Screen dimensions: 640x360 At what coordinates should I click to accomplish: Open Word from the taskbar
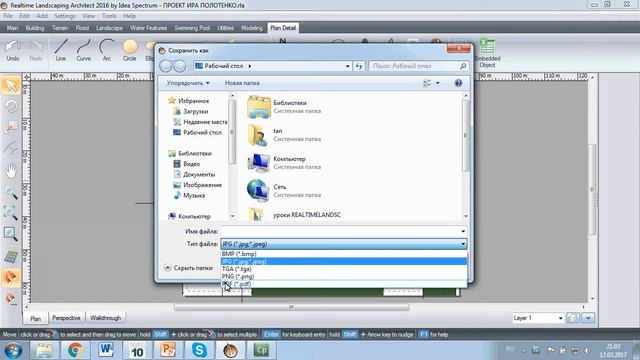click(106, 350)
